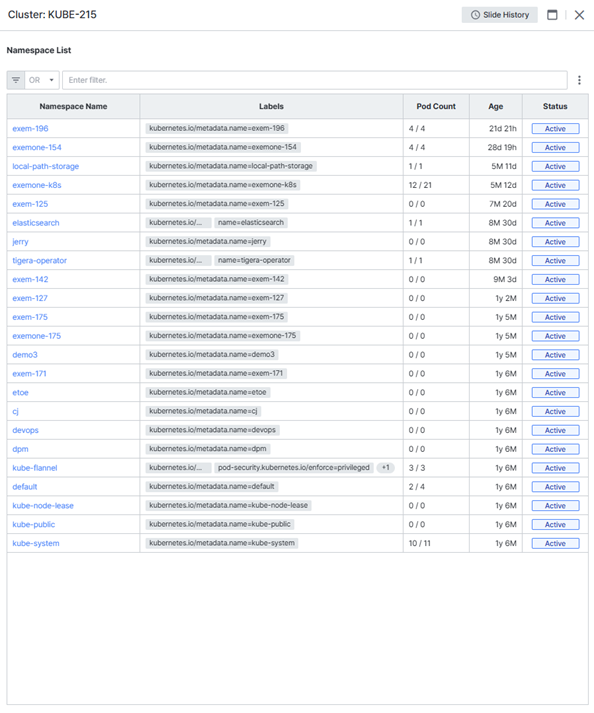The image size is (594, 713).
Task: Click age value 5M 11d
Action: tap(504, 166)
